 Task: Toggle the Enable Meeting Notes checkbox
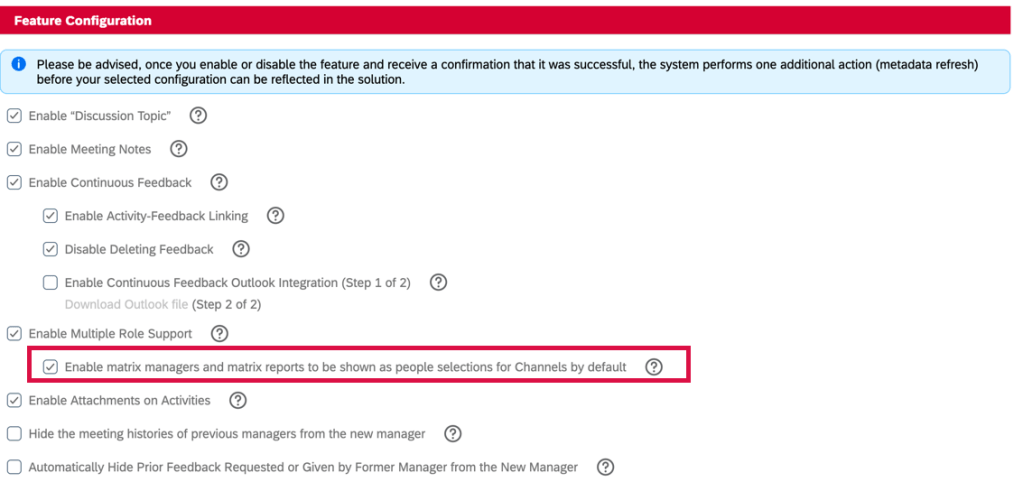(14, 149)
